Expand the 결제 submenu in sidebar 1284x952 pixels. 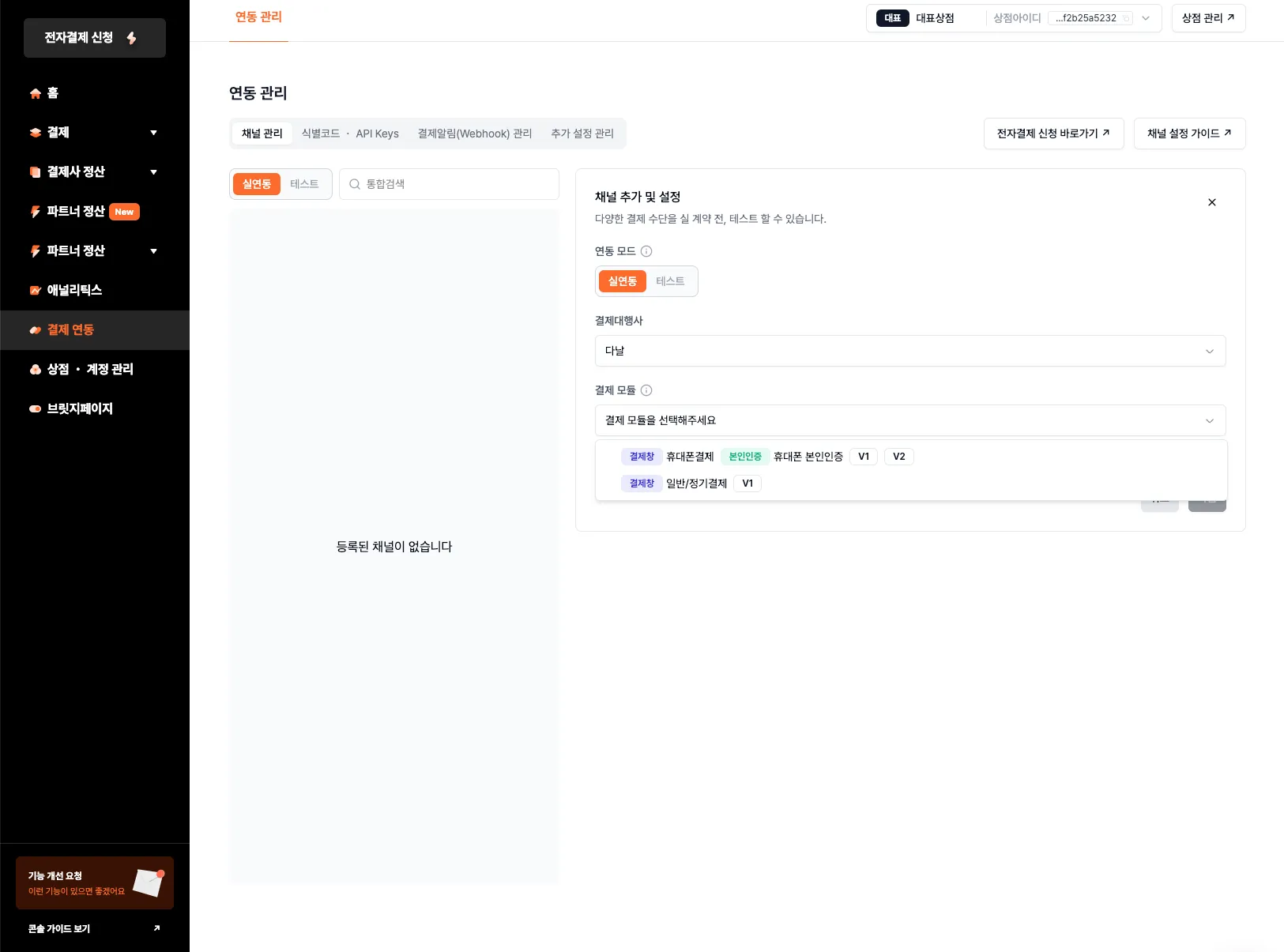coord(153,133)
